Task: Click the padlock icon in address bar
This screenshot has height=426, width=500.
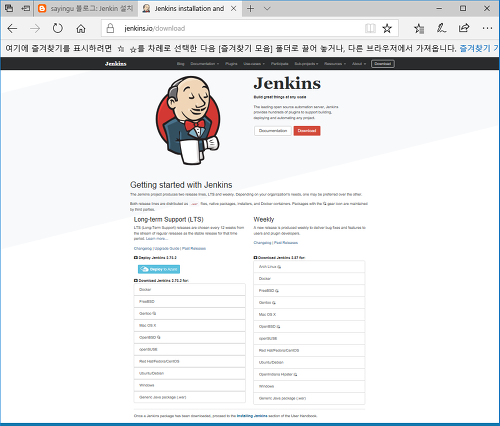Action: pos(110,28)
